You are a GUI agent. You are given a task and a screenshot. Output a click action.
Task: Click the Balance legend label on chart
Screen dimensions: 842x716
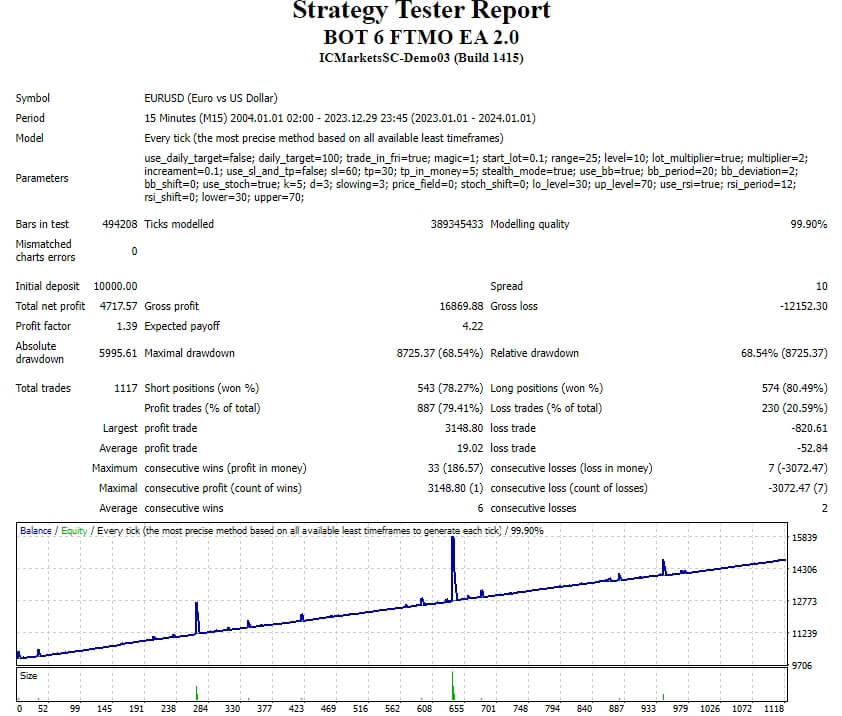point(35,531)
